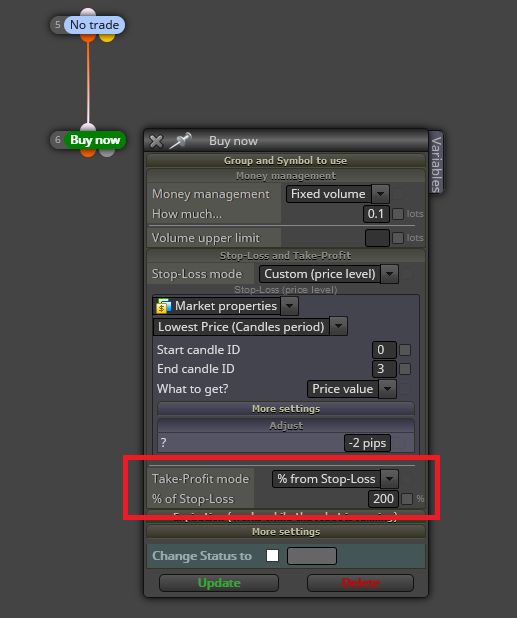Toggle the End candle ID checkbox
Screen dimensions: 517x618
point(405,369)
